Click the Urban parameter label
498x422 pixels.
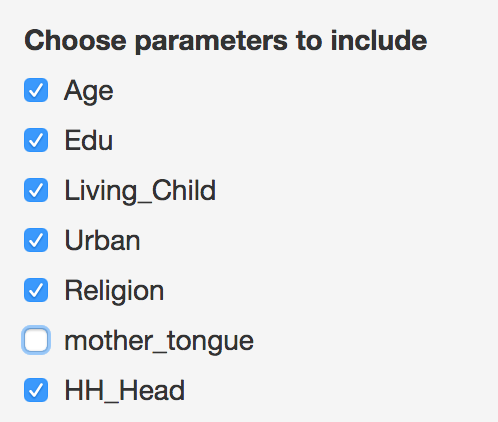[102, 240]
